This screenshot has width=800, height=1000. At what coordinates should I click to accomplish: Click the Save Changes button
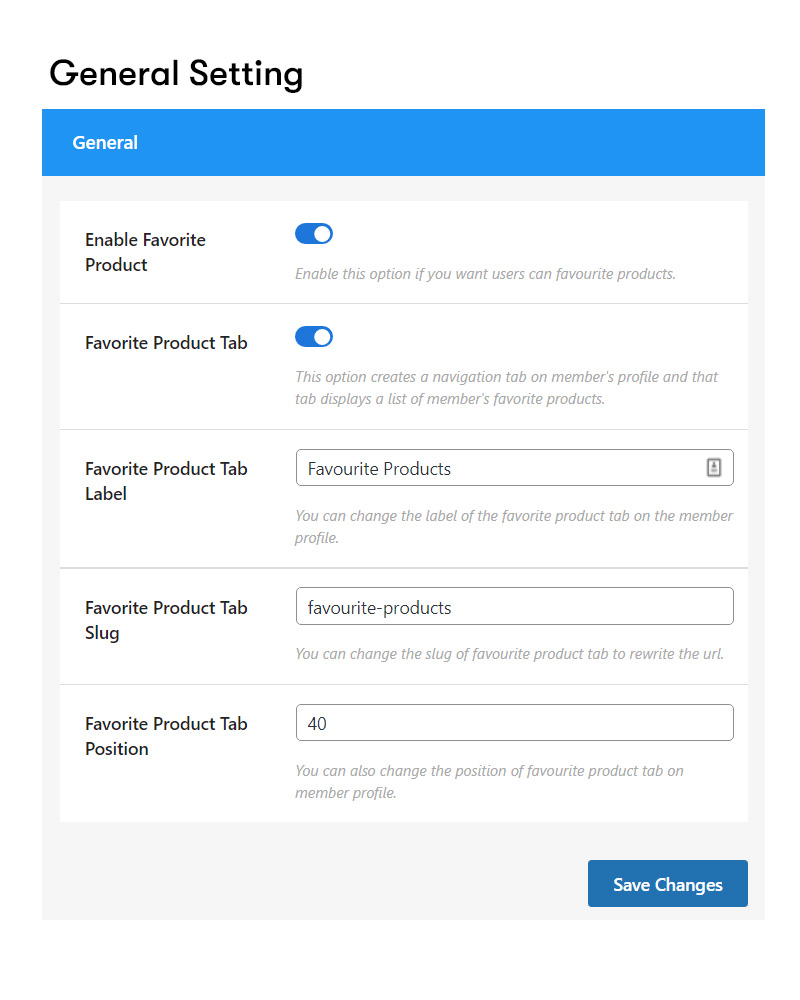(x=667, y=883)
